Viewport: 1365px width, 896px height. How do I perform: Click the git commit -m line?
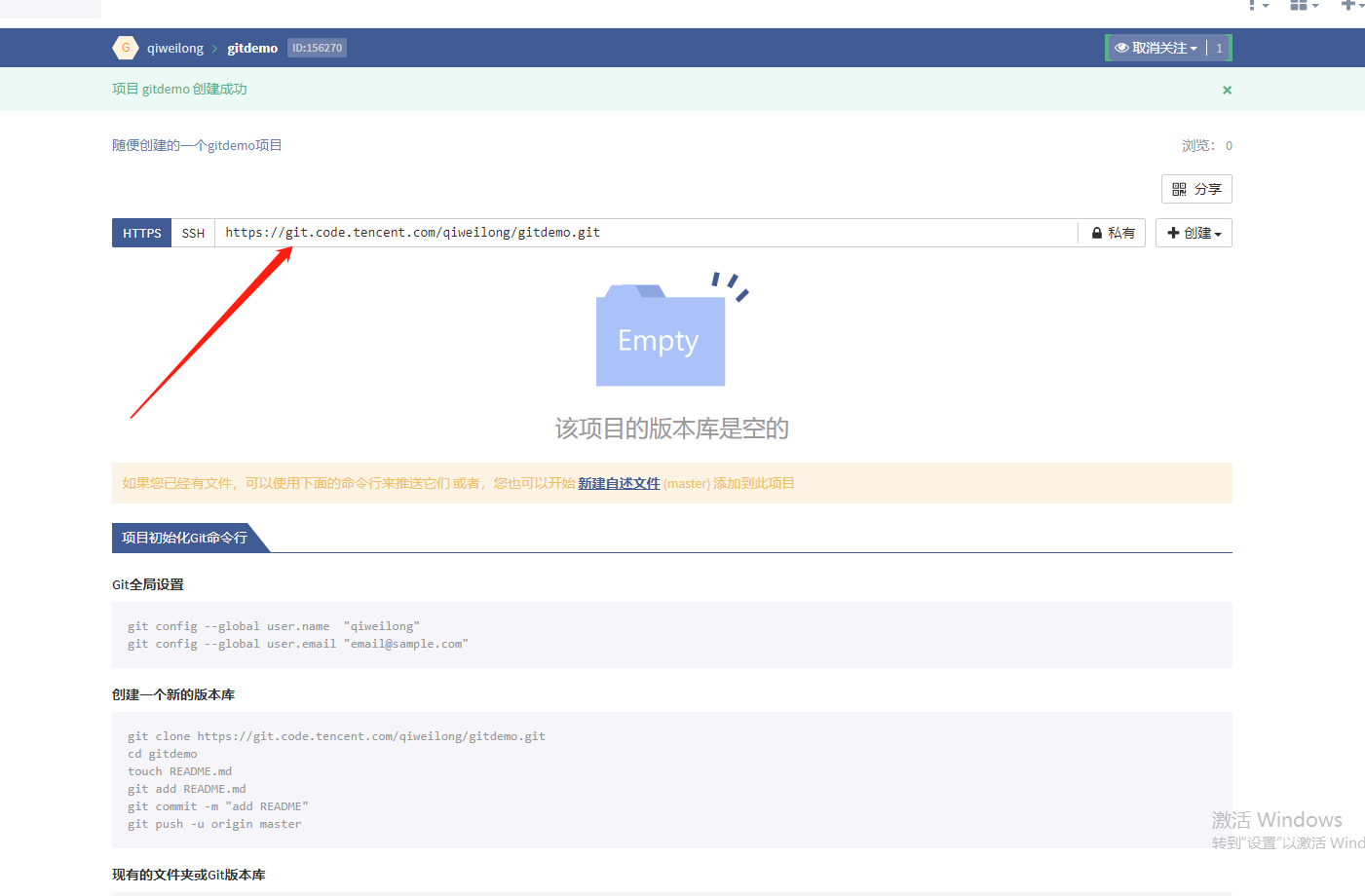[x=218, y=806]
